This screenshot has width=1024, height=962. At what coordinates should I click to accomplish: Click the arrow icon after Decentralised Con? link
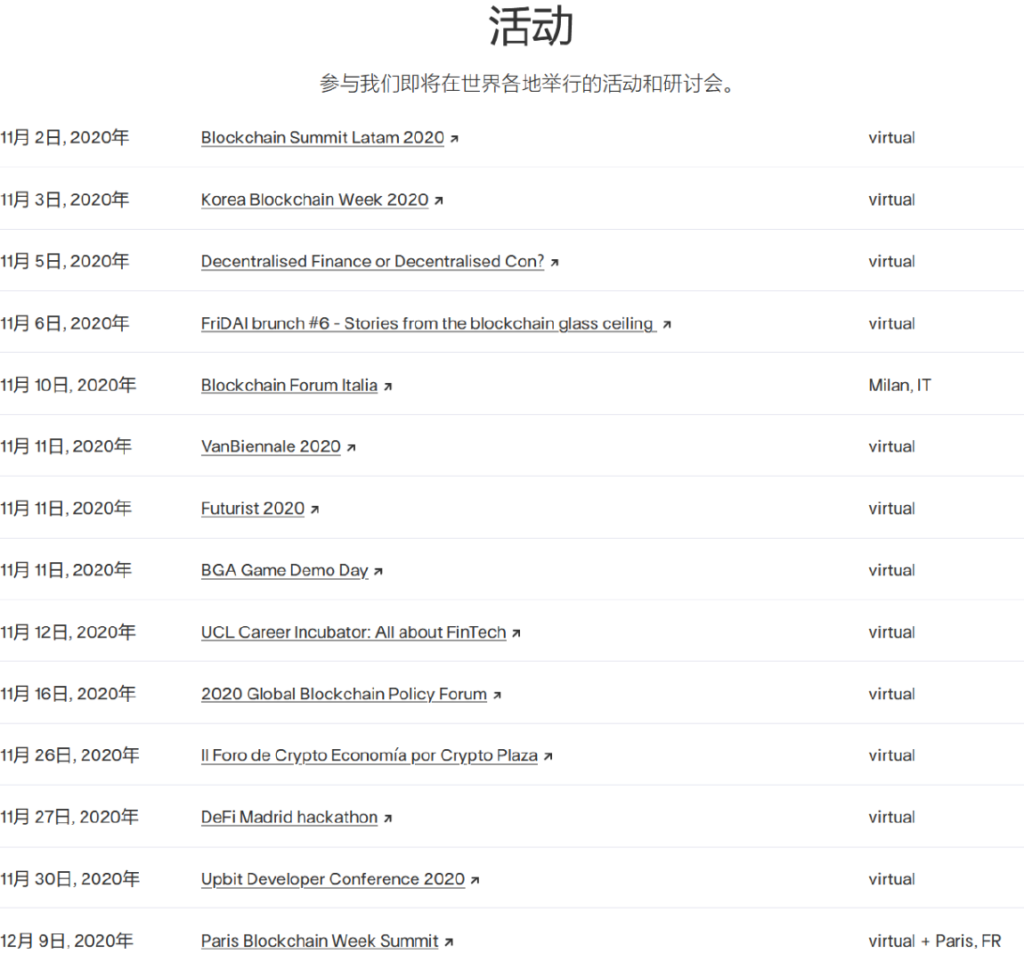click(554, 263)
